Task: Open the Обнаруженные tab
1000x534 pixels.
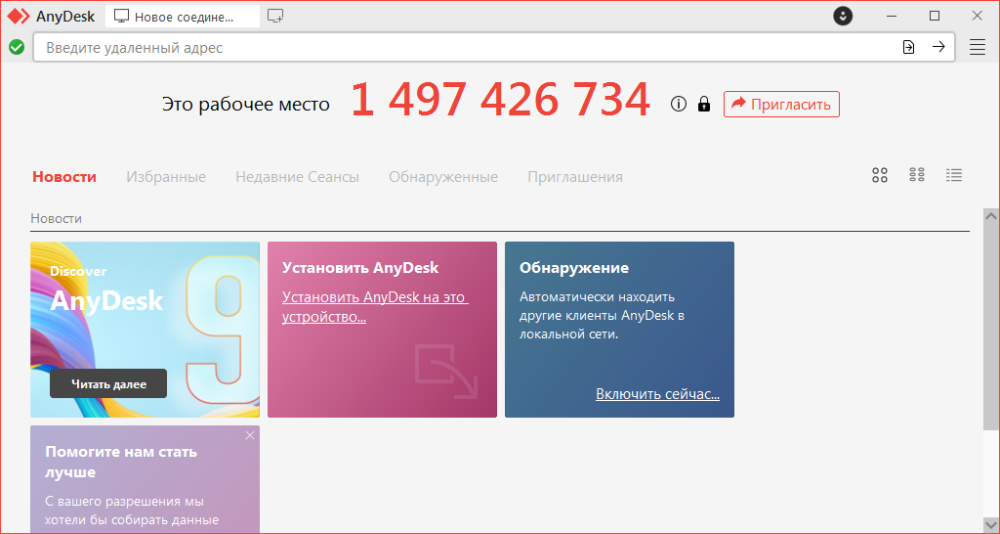Action: coord(443,177)
